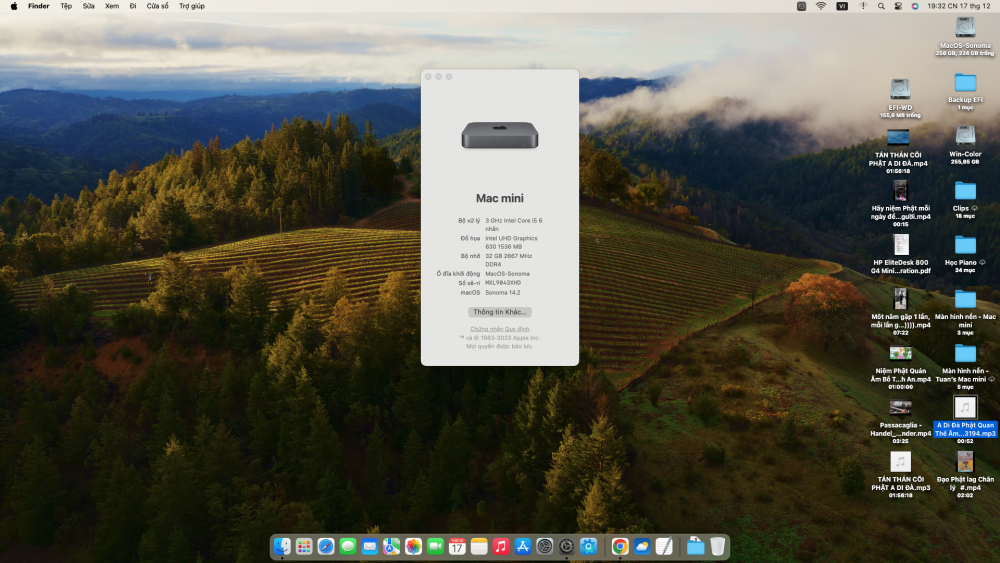Open App Store from the dock
Viewport: 1000px width, 563px height.
pyautogui.click(x=523, y=546)
